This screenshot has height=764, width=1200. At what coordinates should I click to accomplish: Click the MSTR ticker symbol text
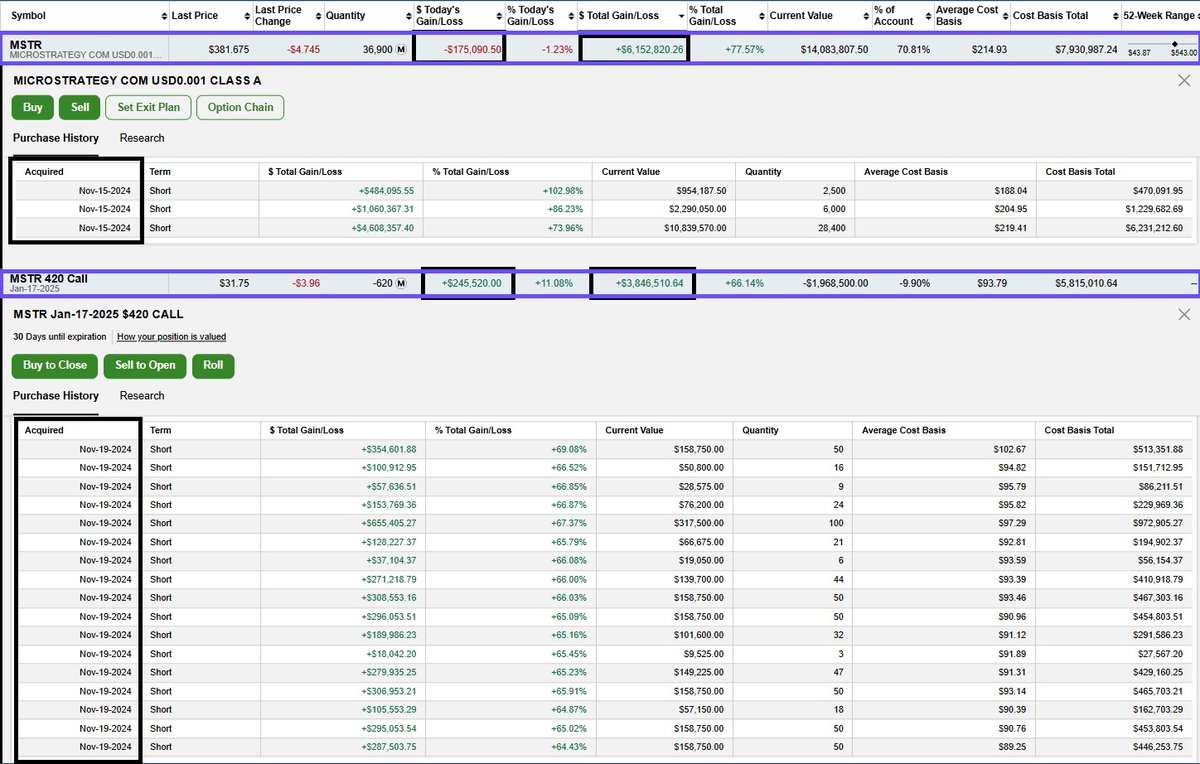[x=25, y=44]
